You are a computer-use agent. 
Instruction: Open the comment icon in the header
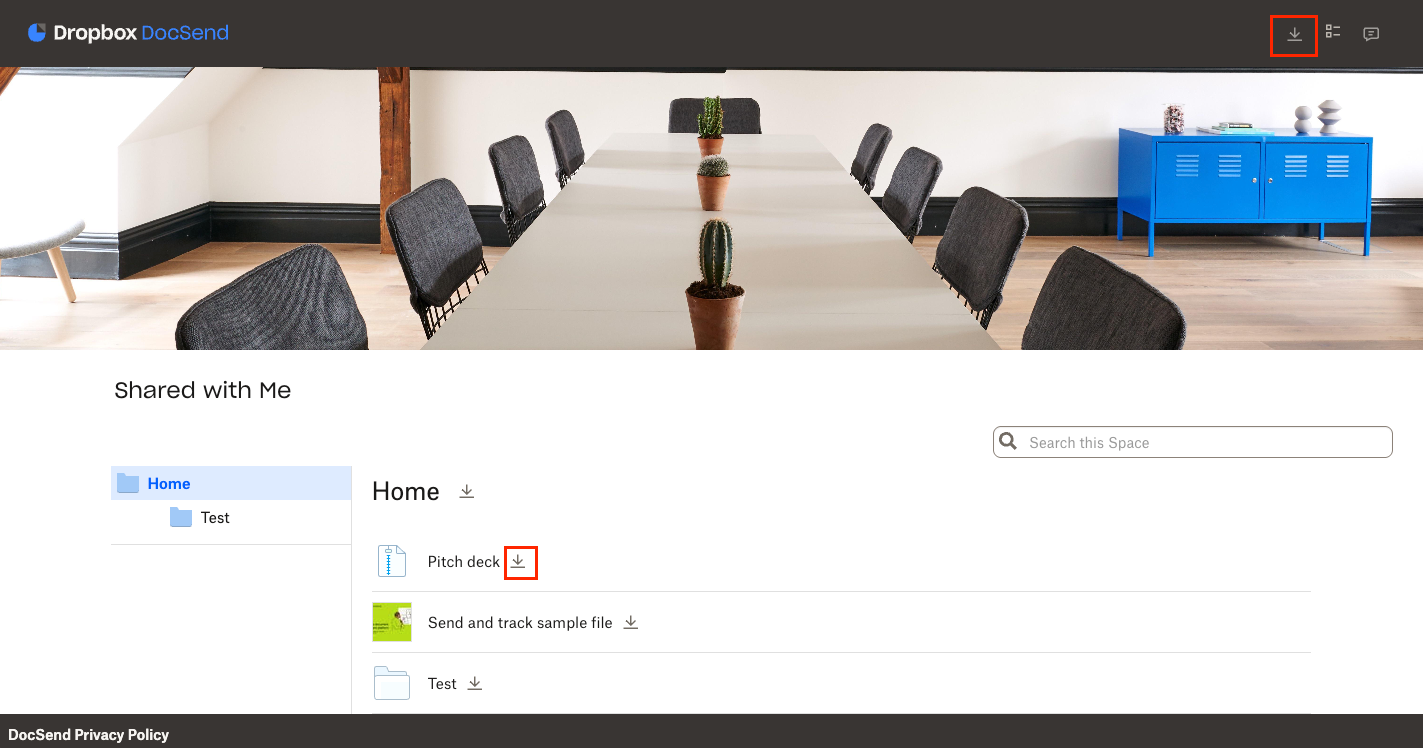pyautogui.click(x=1371, y=34)
